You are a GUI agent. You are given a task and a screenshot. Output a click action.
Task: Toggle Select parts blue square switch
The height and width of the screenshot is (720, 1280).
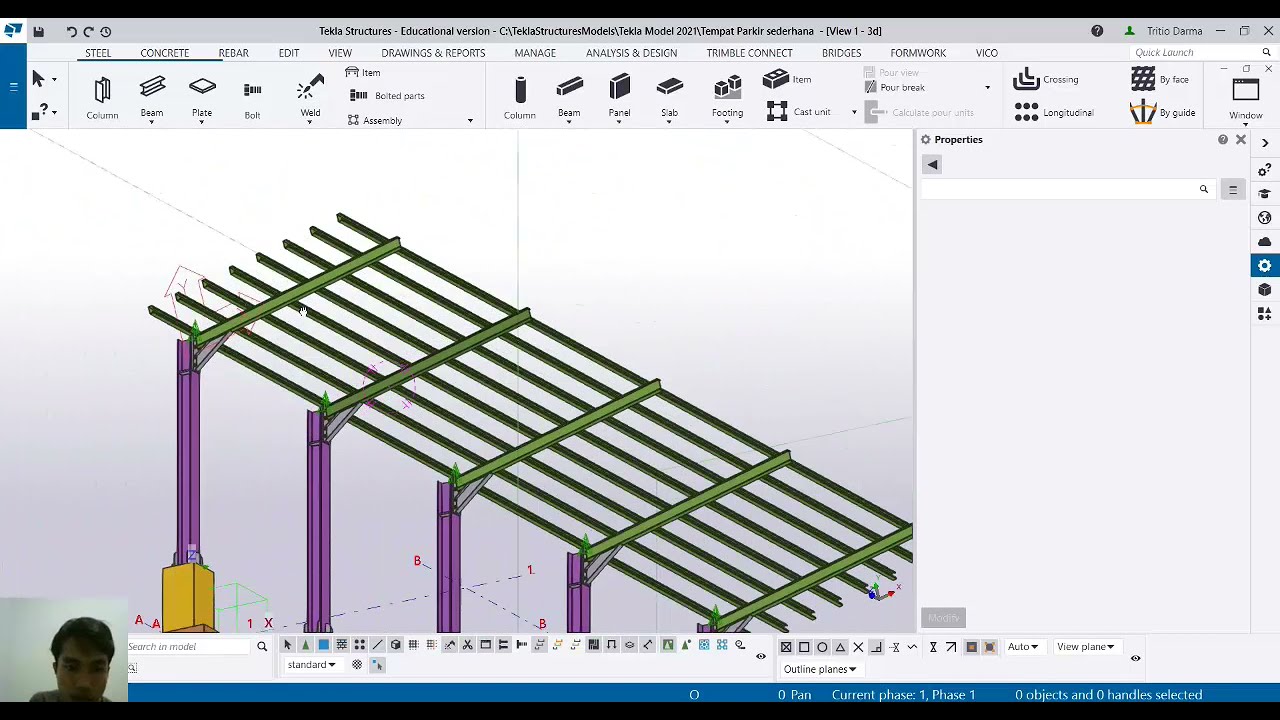[x=323, y=645]
